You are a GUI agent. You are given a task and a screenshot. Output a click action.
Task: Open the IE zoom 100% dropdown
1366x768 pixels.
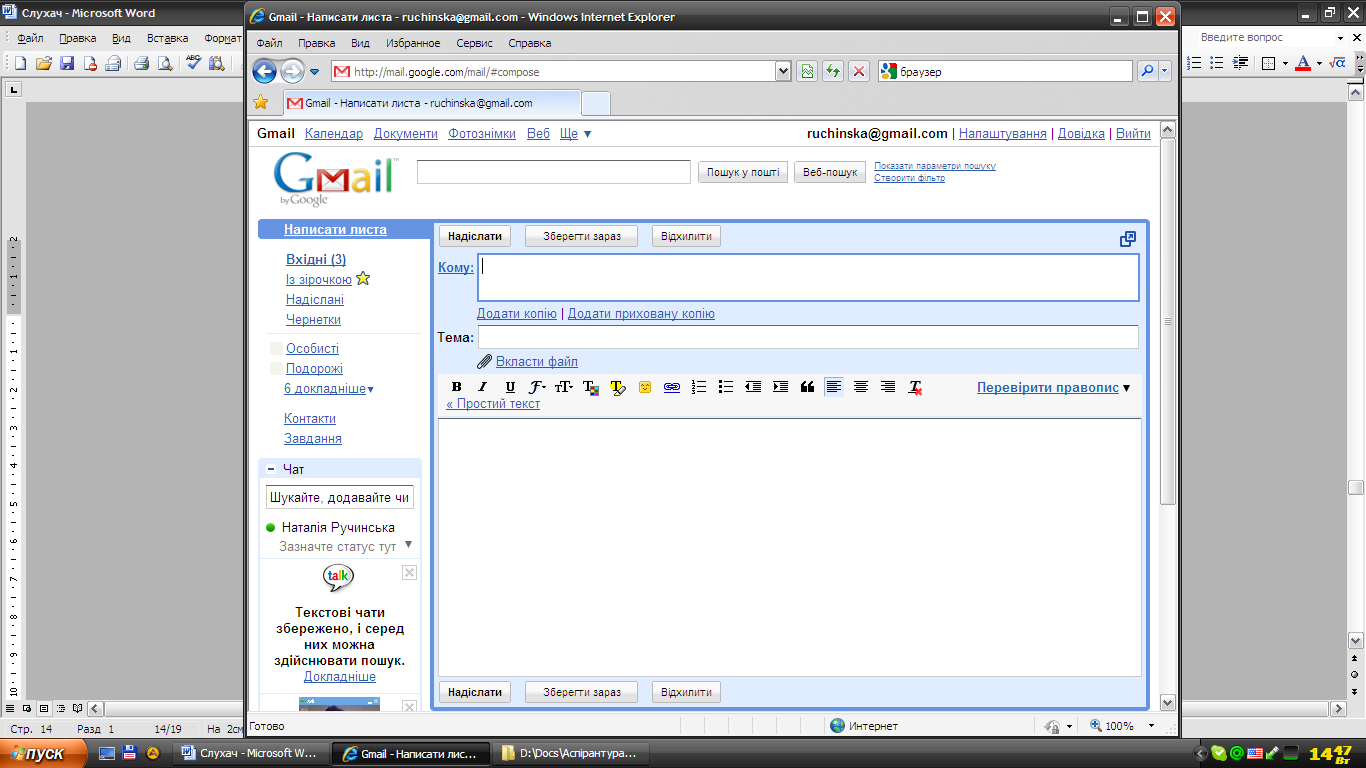click(1151, 726)
